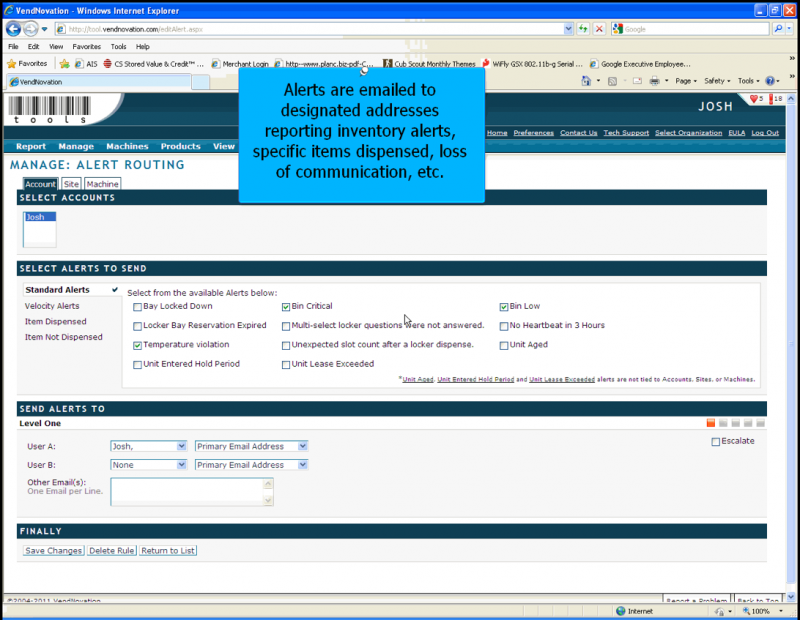Click the red Stop loading icon
Screen dimensions: 800x620
click(599, 29)
